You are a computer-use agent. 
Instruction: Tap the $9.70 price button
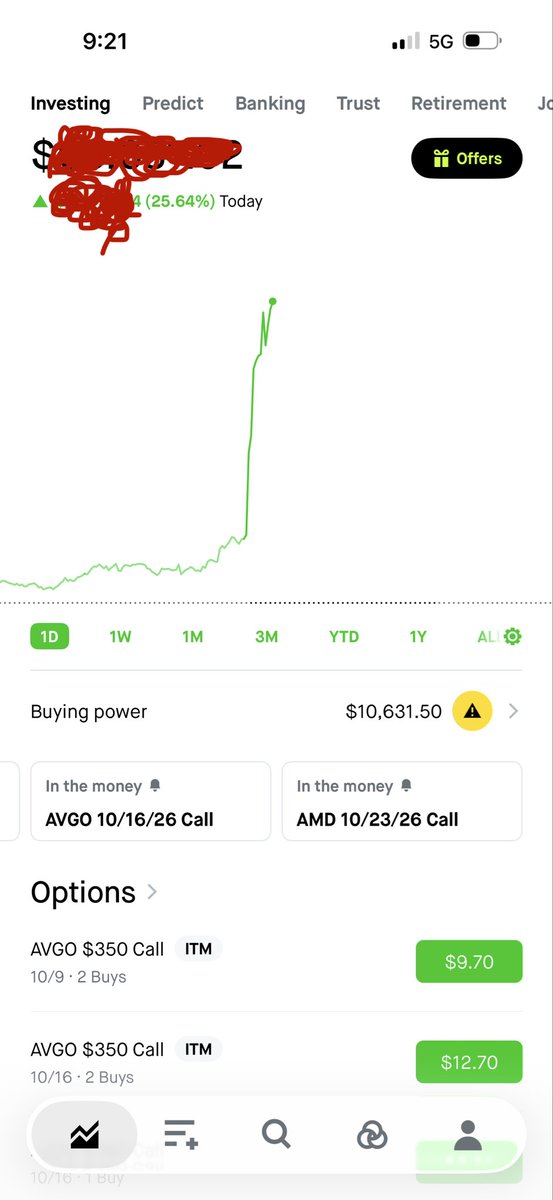(469, 962)
